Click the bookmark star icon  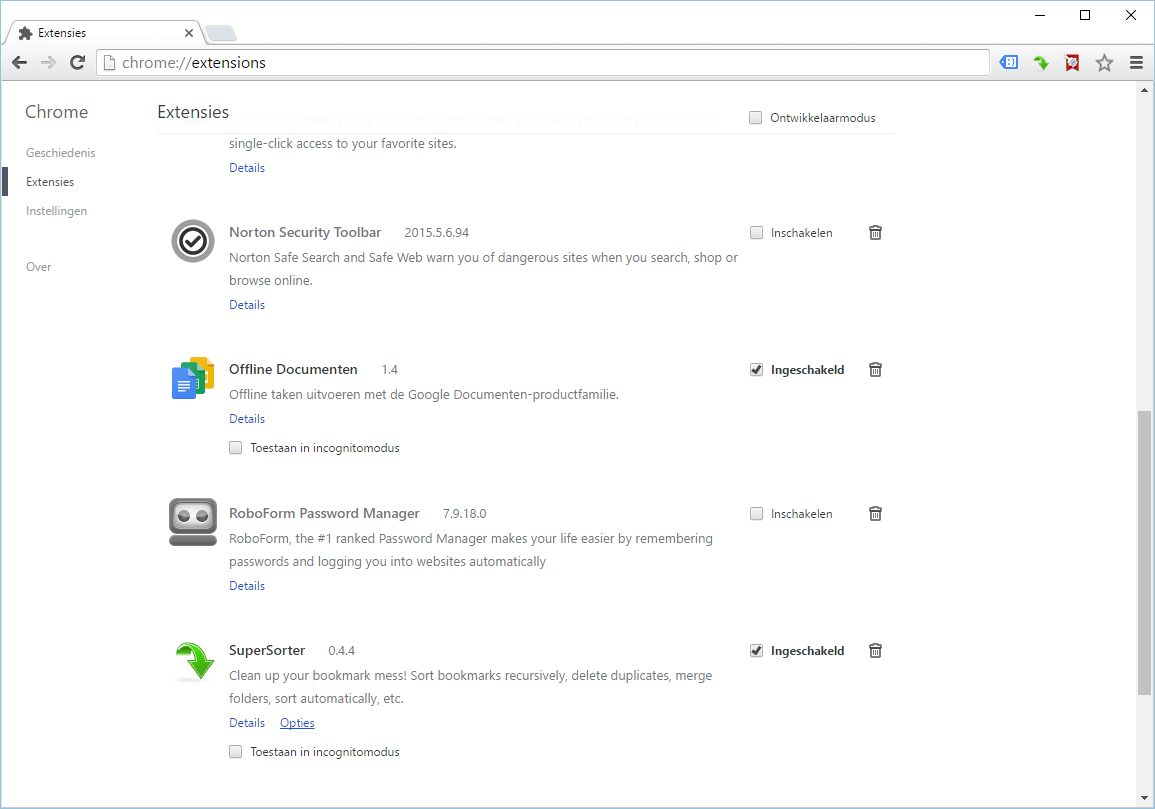tap(1104, 62)
